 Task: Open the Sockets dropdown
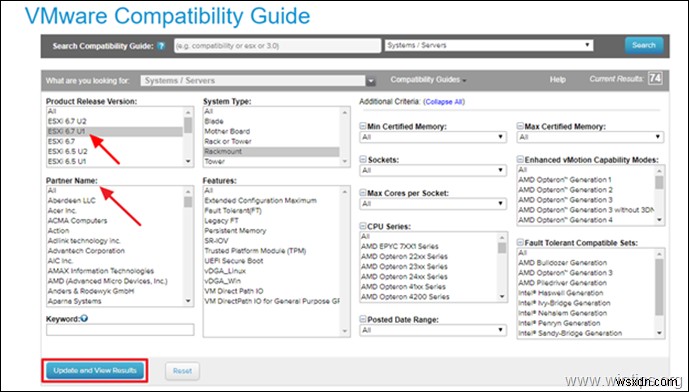tap(433, 171)
